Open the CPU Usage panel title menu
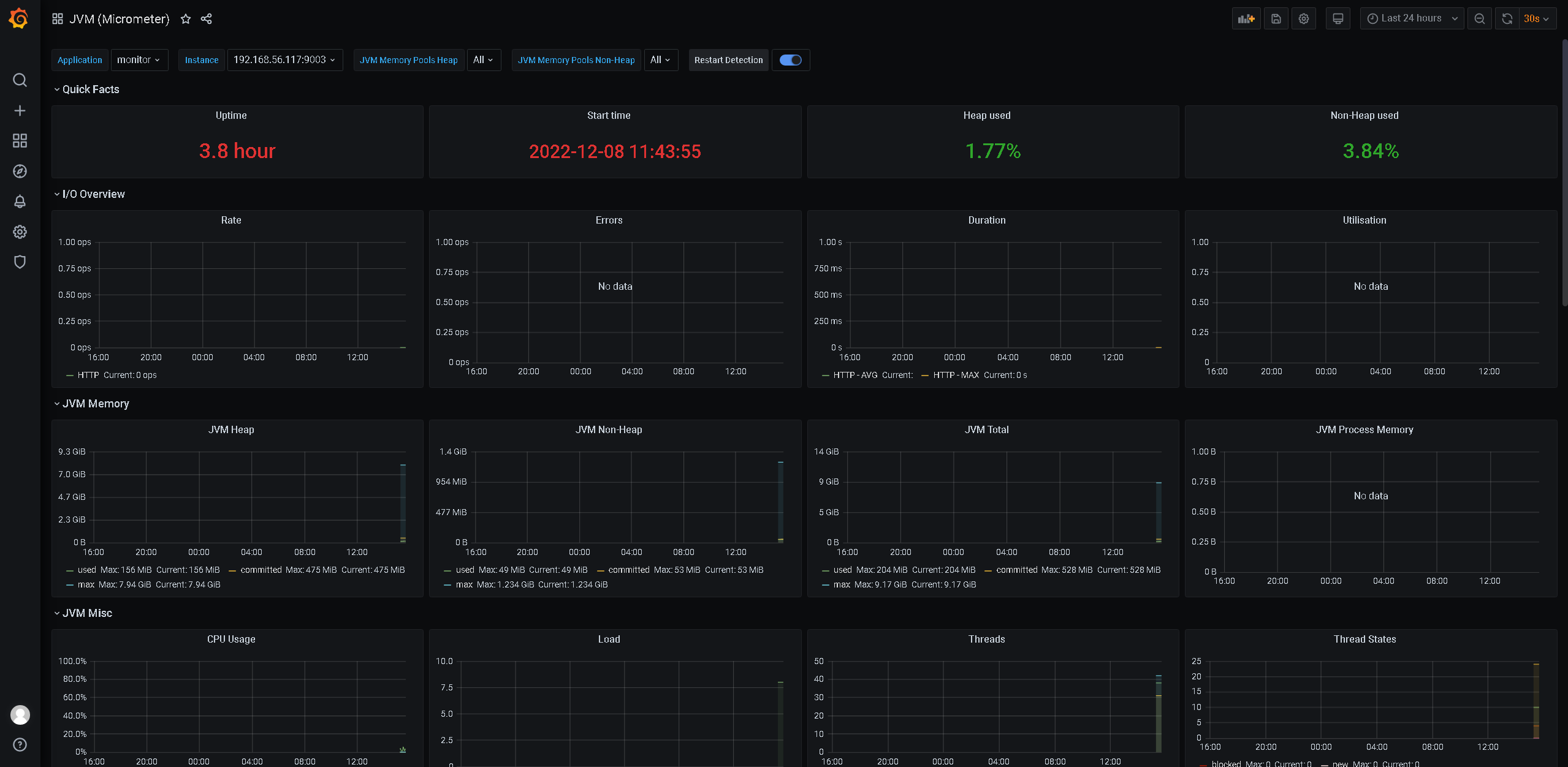The height and width of the screenshot is (767, 1568). pyautogui.click(x=231, y=640)
